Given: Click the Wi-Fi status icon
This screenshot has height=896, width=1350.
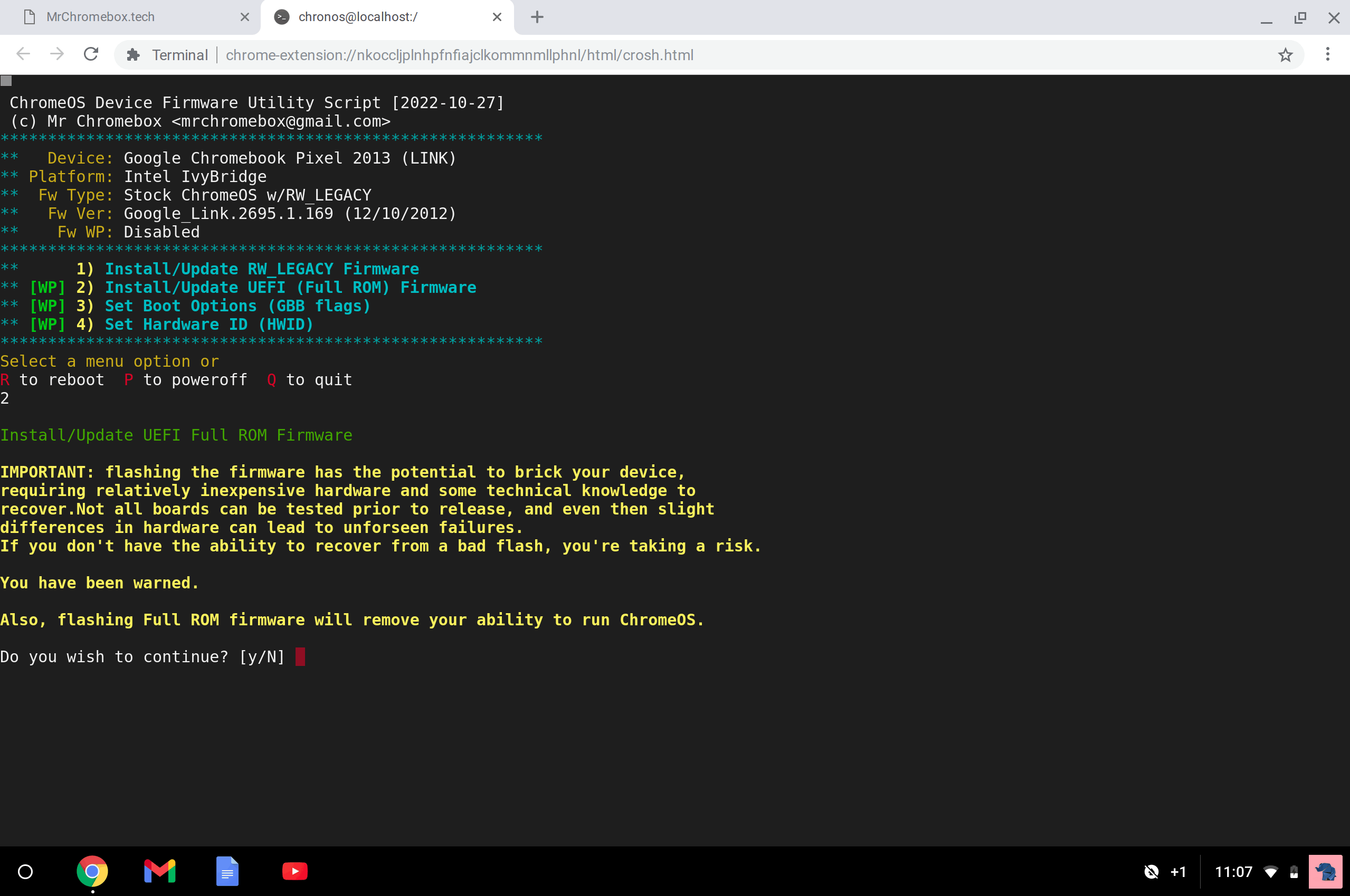Looking at the screenshot, I should [1270, 871].
